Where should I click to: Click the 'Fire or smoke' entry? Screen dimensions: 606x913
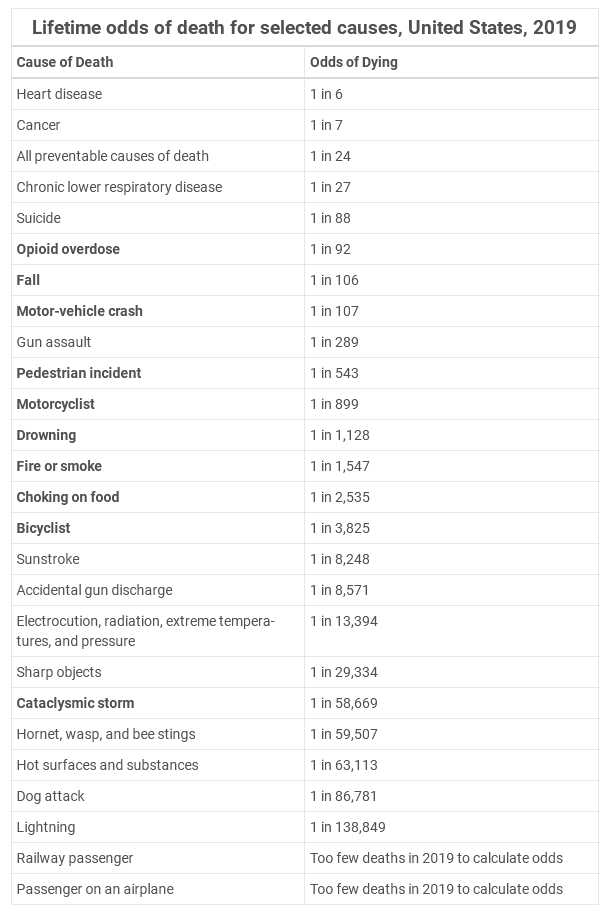(59, 466)
